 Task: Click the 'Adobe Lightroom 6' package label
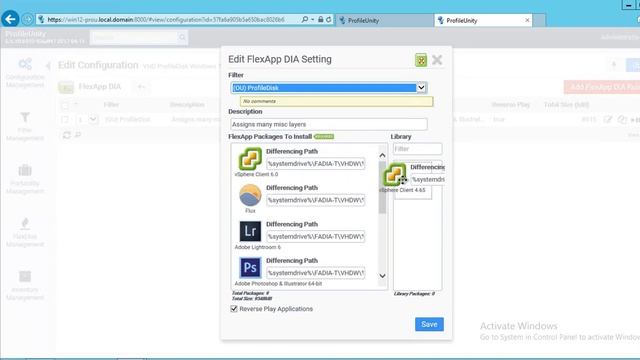click(x=258, y=247)
